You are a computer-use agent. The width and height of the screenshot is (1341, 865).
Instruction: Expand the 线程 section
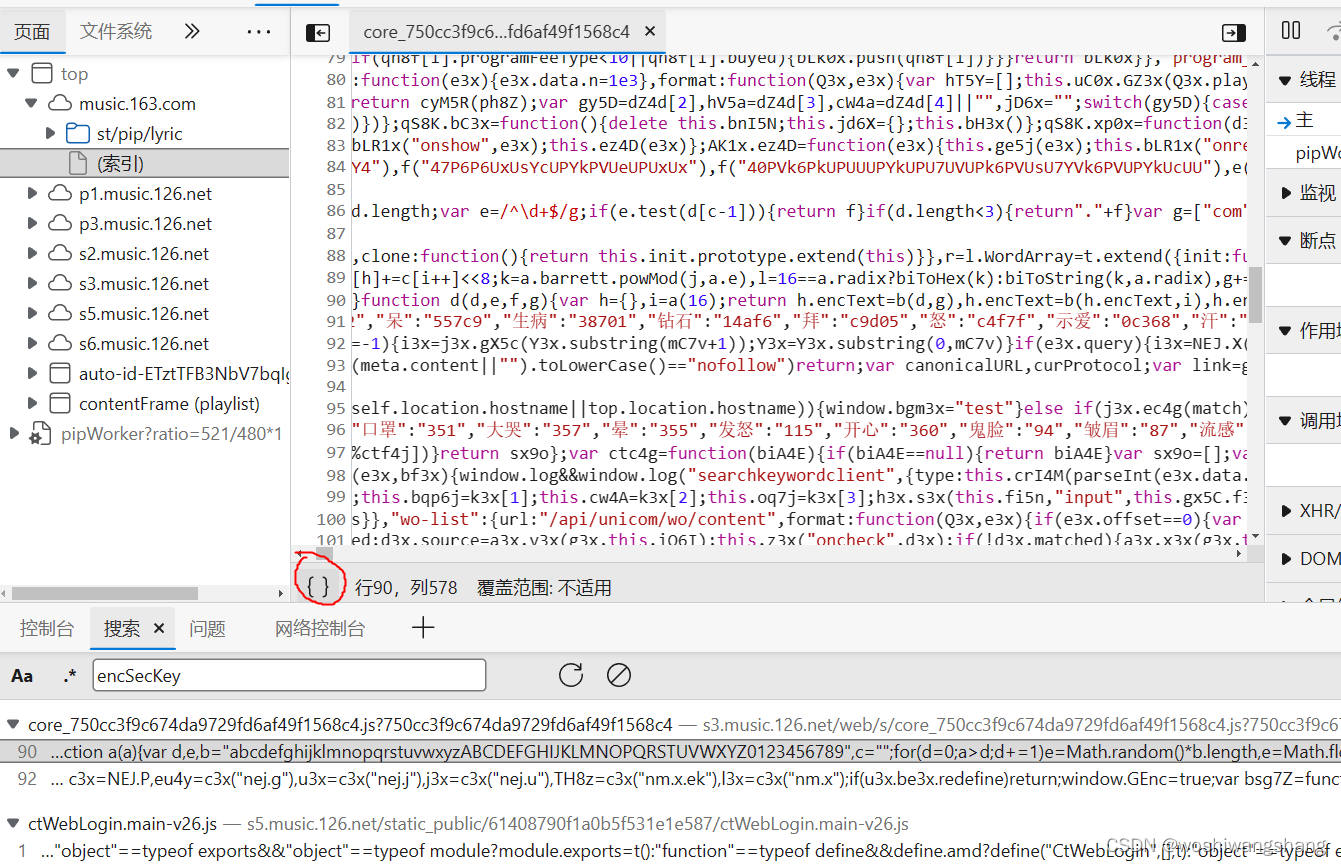[1305, 80]
